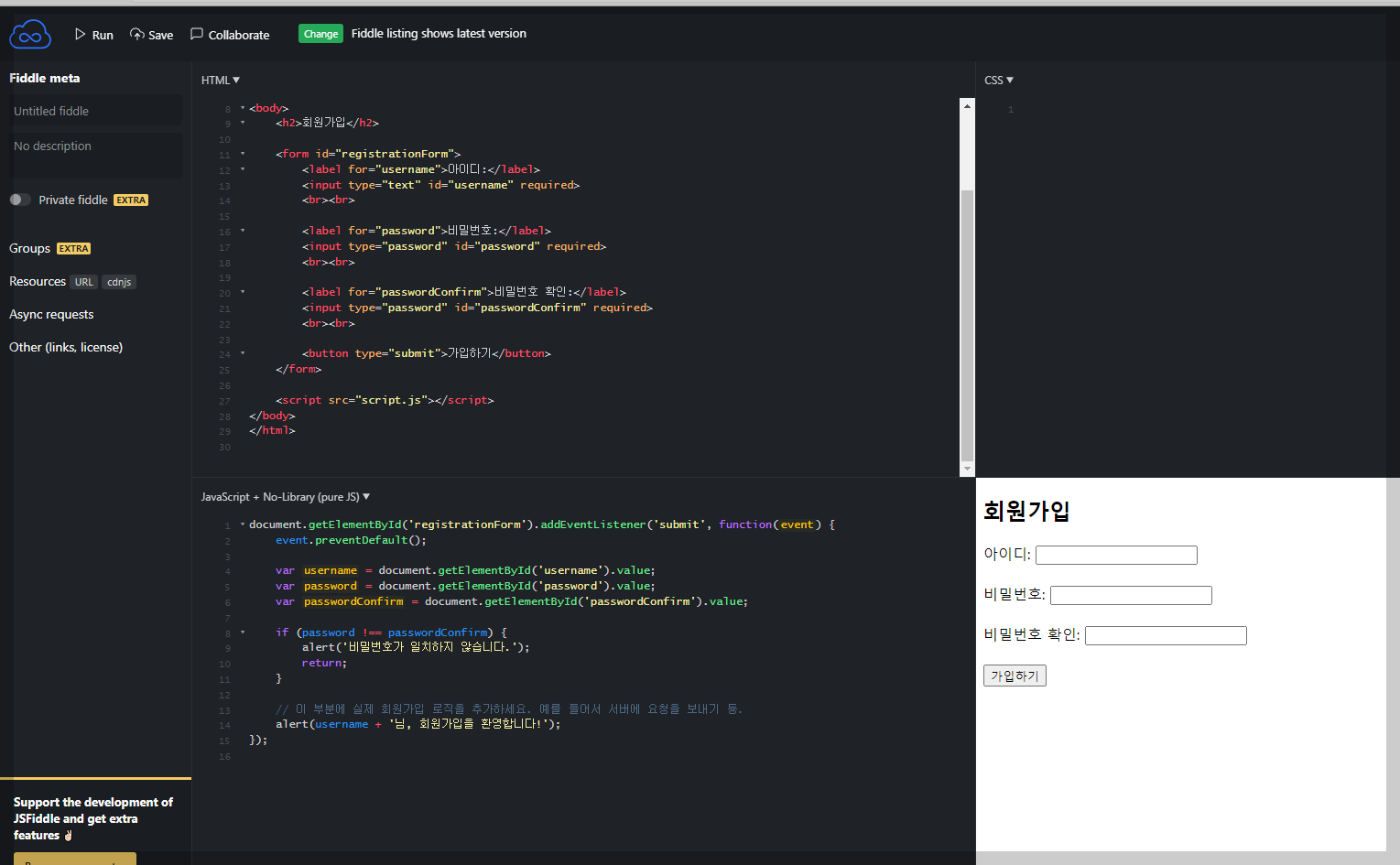Viewport: 1400px width, 865px height.
Task: Click the EXTRA badge beside Private fiddle
Action: (131, 200)
